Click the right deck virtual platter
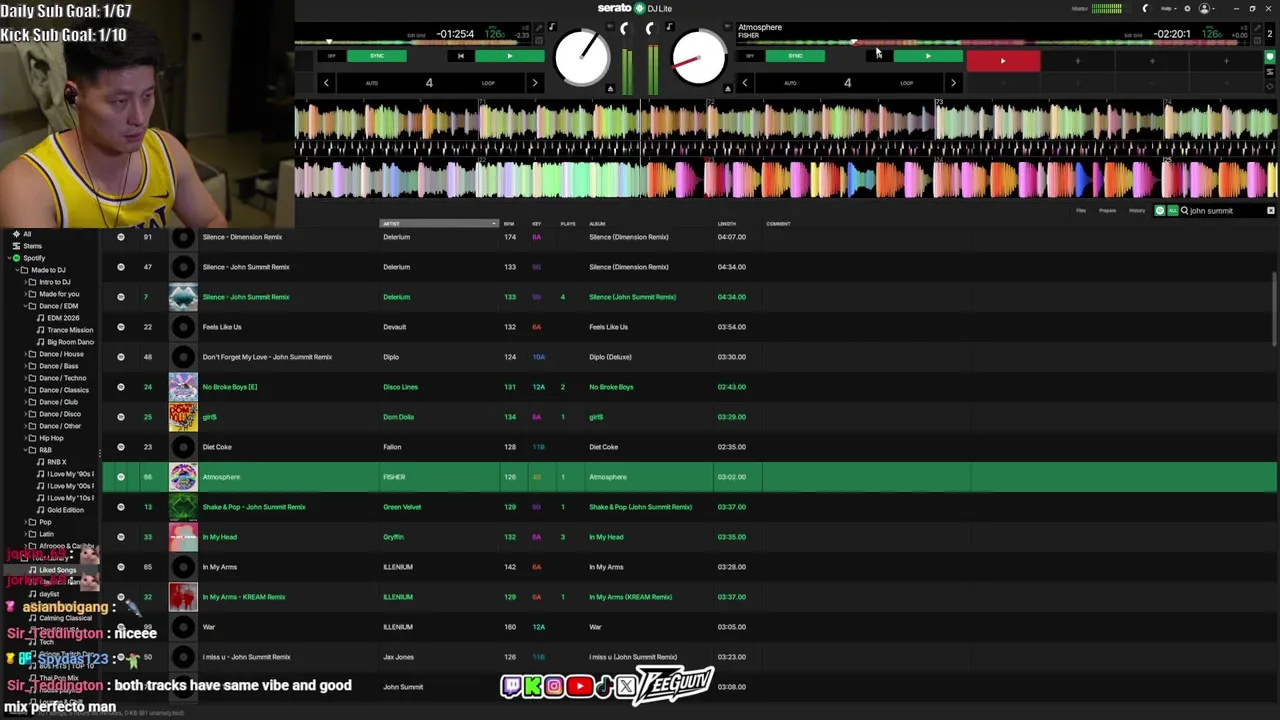Screen dimensions: 1280x720 (698, 57)
